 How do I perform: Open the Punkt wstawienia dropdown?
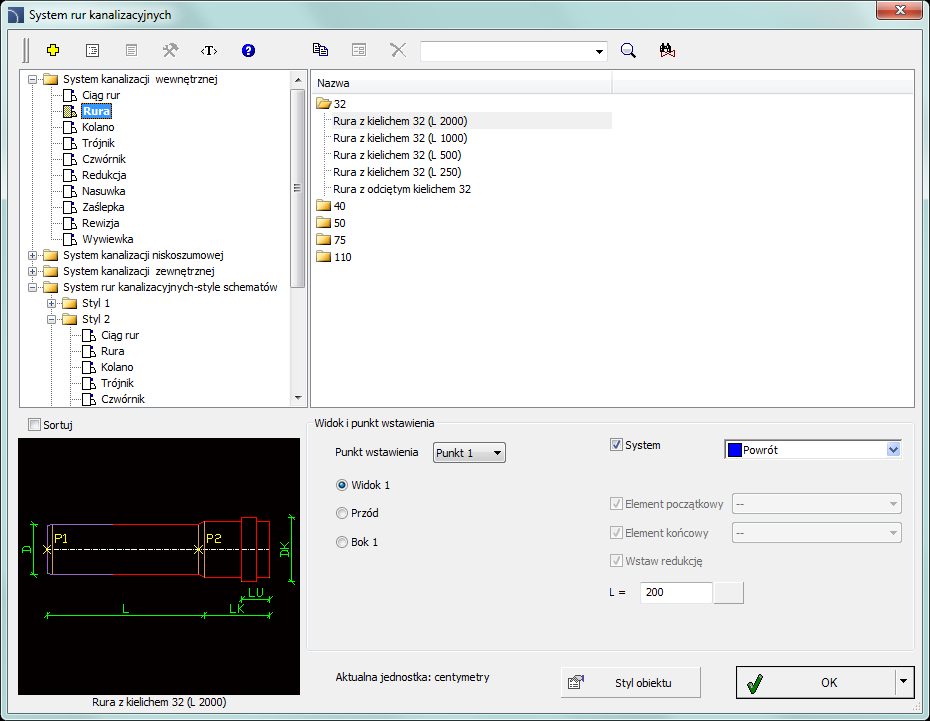[469, 453]
